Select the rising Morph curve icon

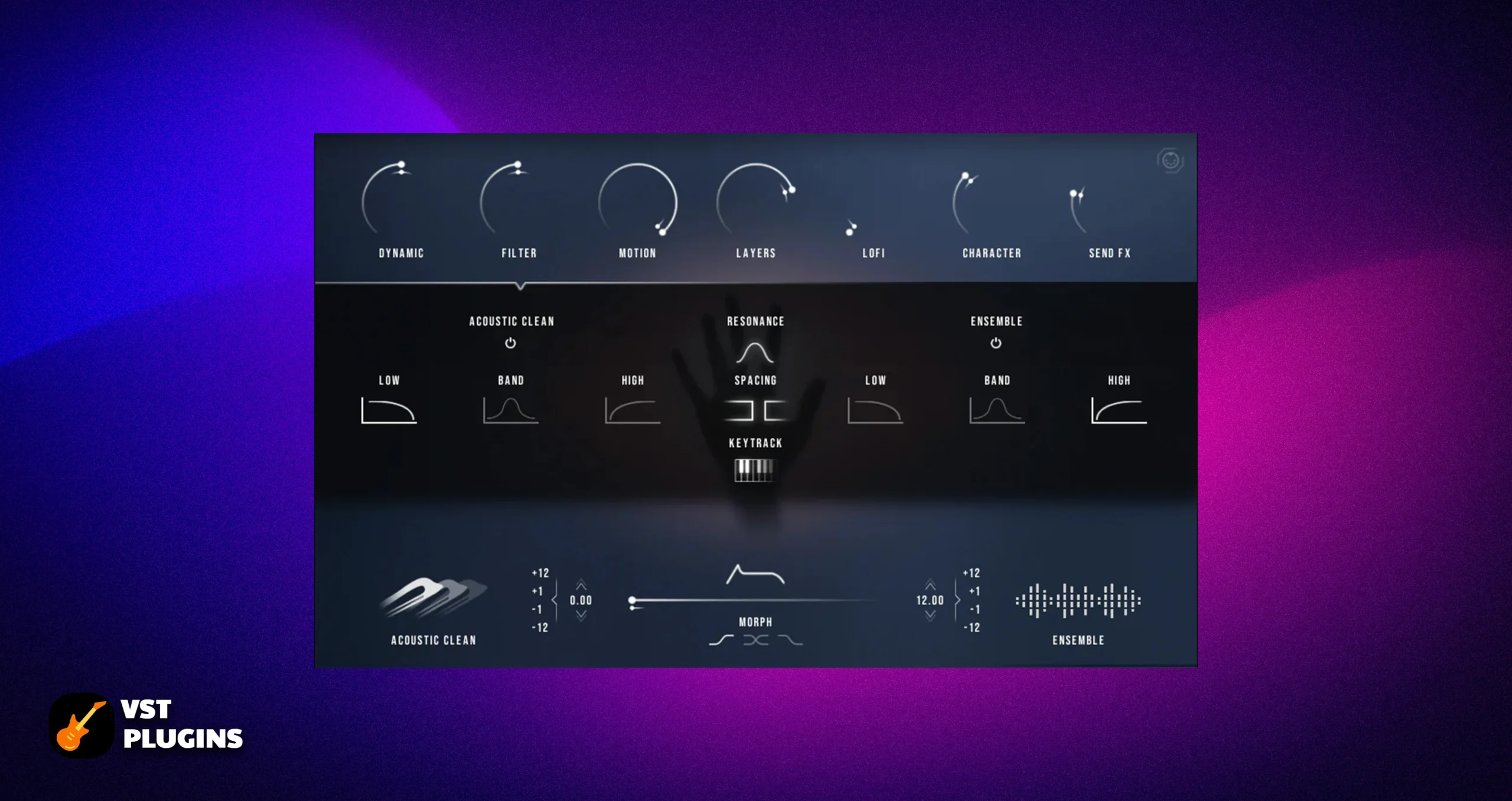point(721,640)
